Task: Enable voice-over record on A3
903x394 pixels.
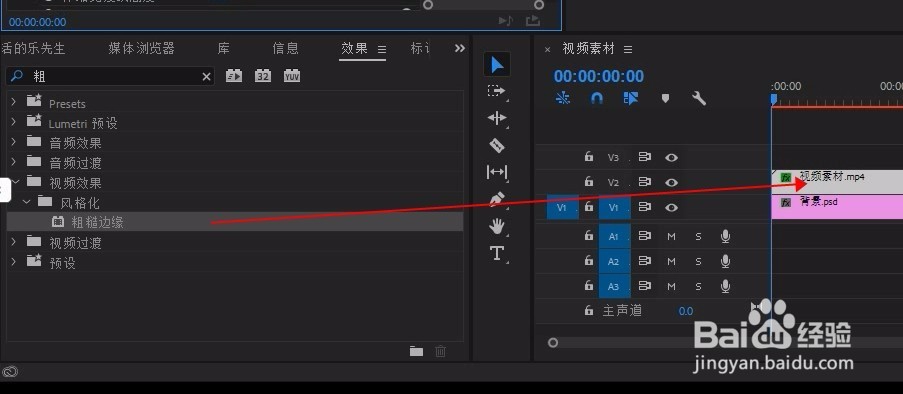Action: (x=726, y=286)
